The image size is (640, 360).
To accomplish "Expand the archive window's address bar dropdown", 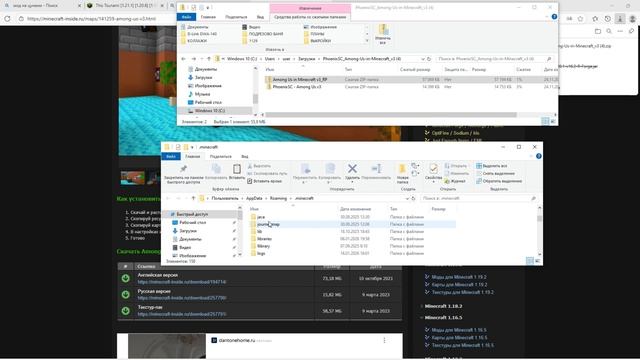I will (423, 59).
